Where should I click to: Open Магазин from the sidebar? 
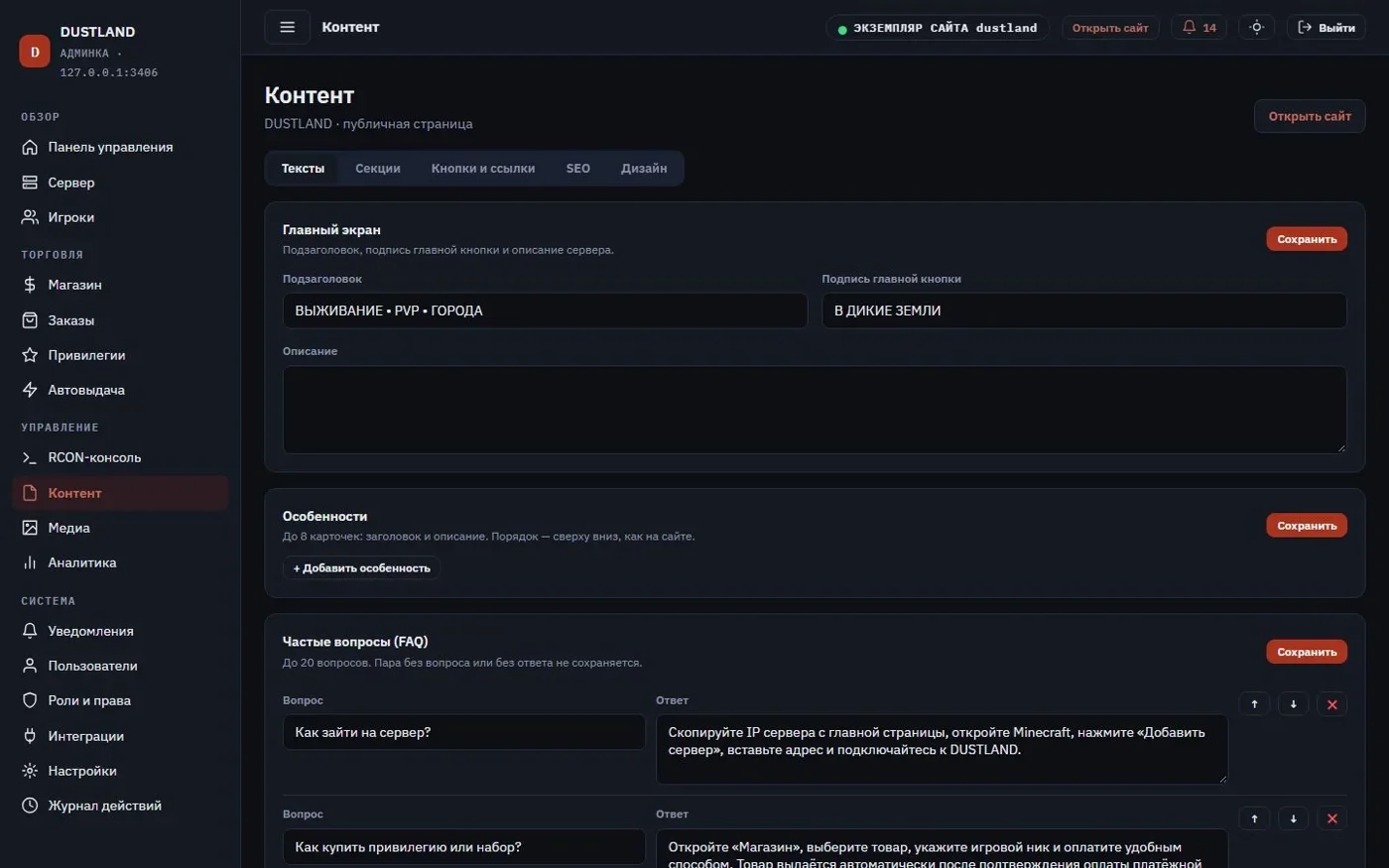[x=120, y=285]
